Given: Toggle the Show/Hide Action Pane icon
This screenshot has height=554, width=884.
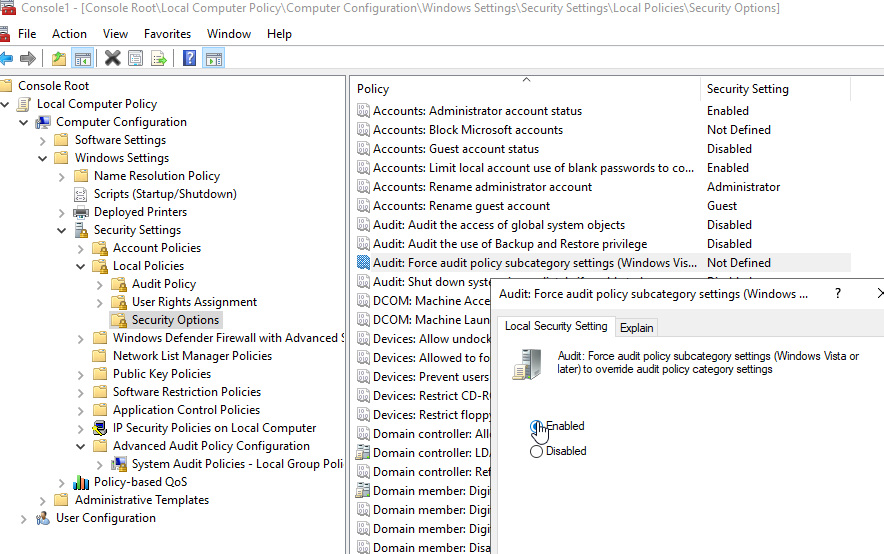Looking at the screenshot, I should tap(213, 58).
